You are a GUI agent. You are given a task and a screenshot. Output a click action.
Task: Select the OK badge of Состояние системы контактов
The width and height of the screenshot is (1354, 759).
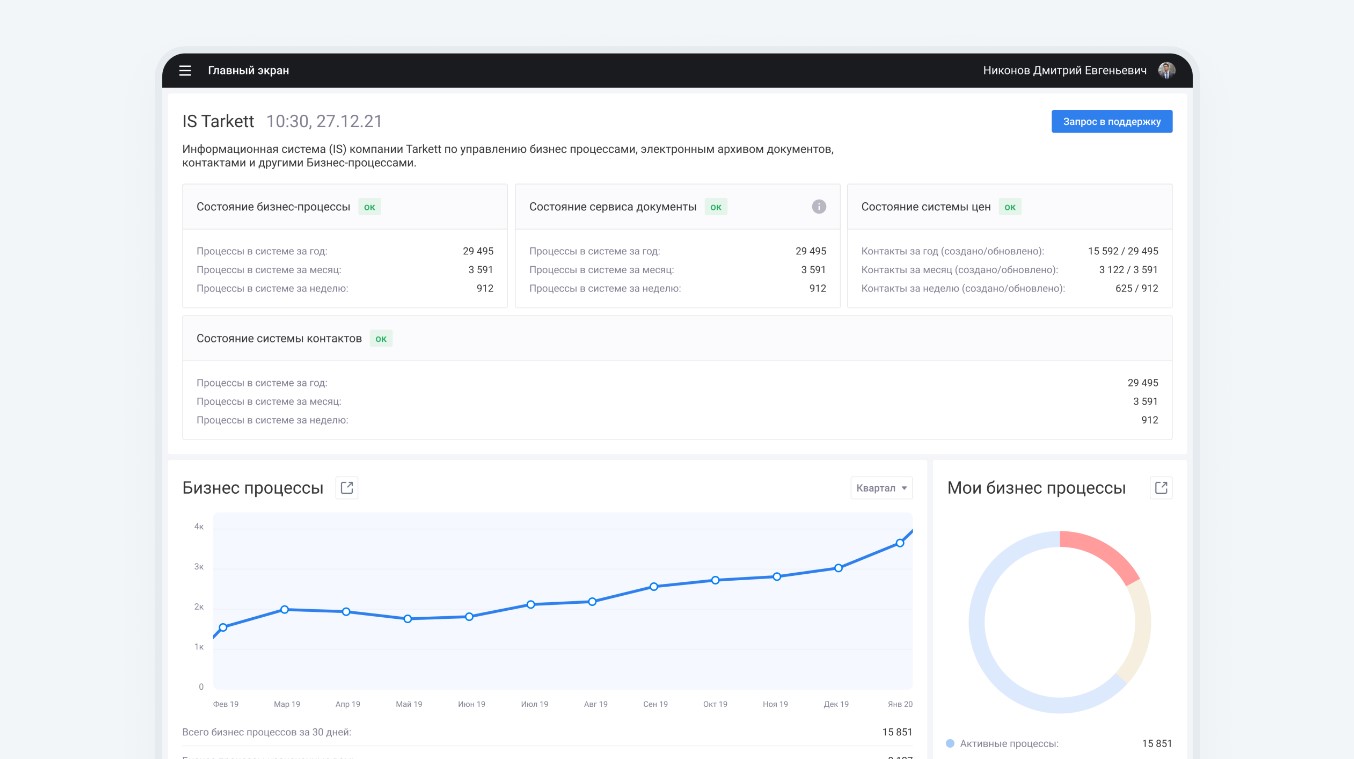click(381, 339)
